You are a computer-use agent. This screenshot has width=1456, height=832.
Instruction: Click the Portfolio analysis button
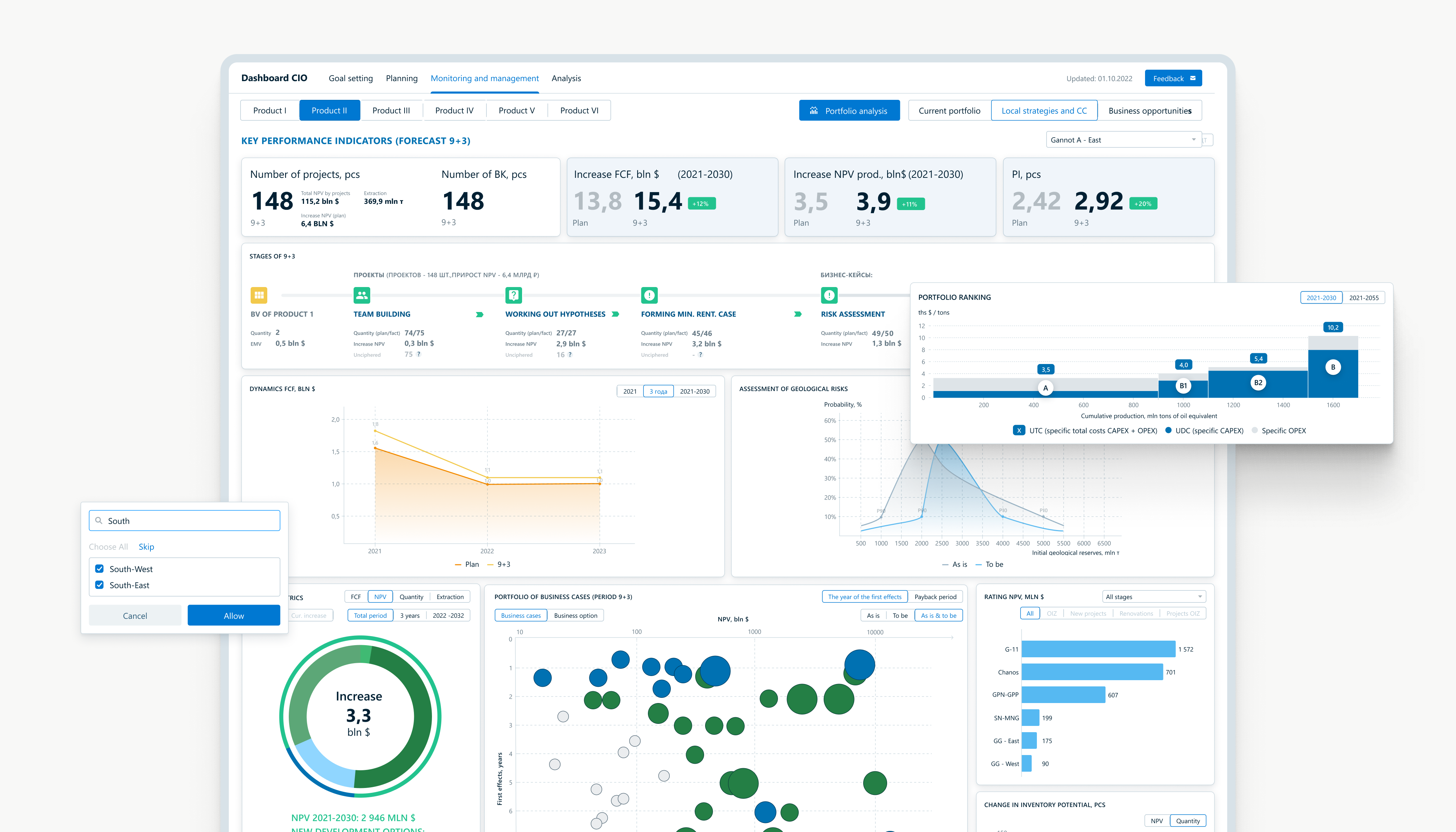pyautogui.click(x=849, y=110)
